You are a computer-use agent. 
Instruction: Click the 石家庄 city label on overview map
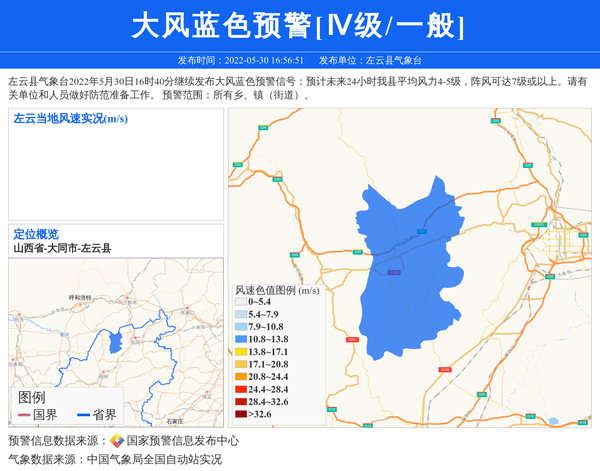(175, 421)
